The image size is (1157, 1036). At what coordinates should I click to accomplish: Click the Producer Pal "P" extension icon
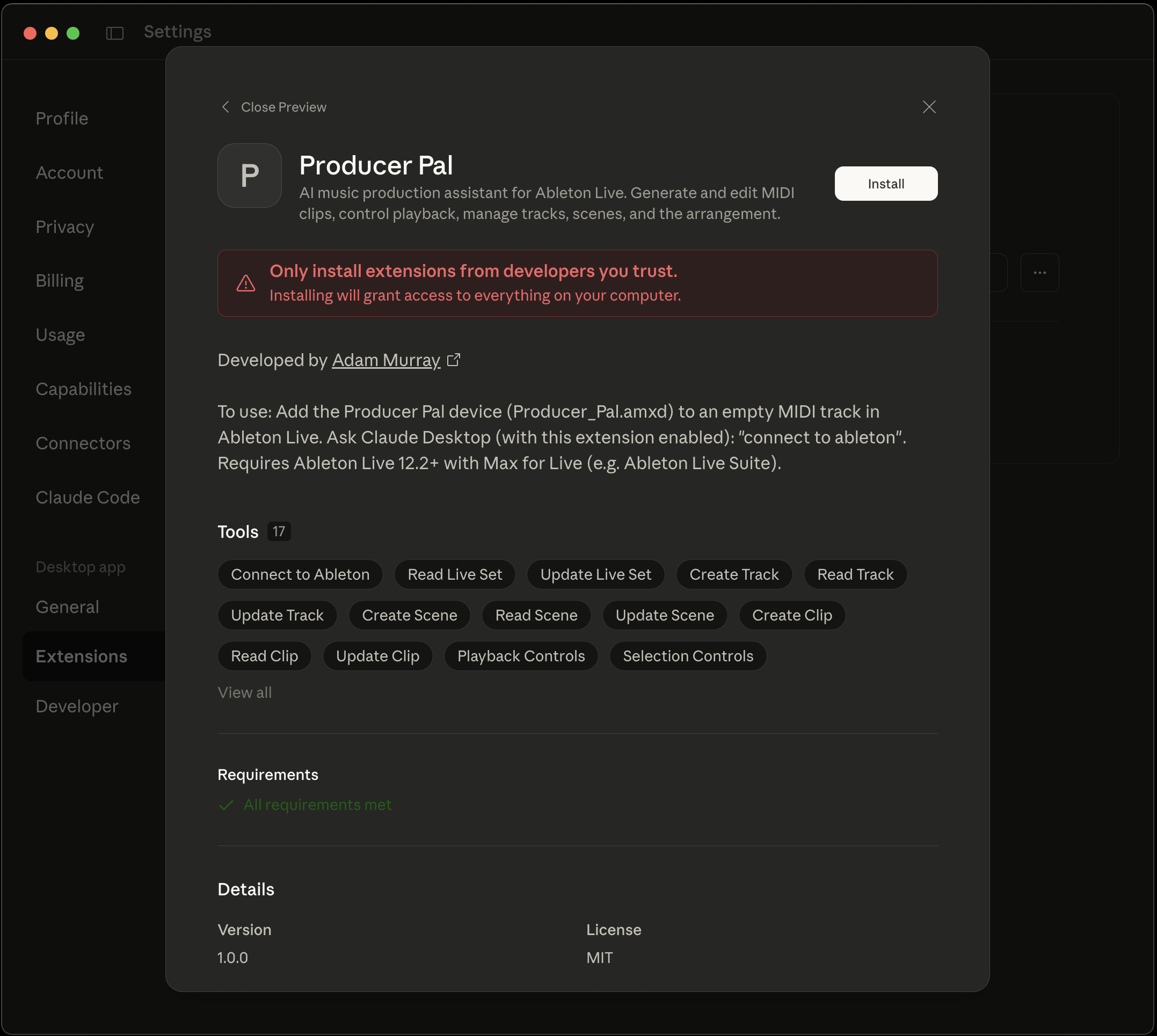click(250, 176)
